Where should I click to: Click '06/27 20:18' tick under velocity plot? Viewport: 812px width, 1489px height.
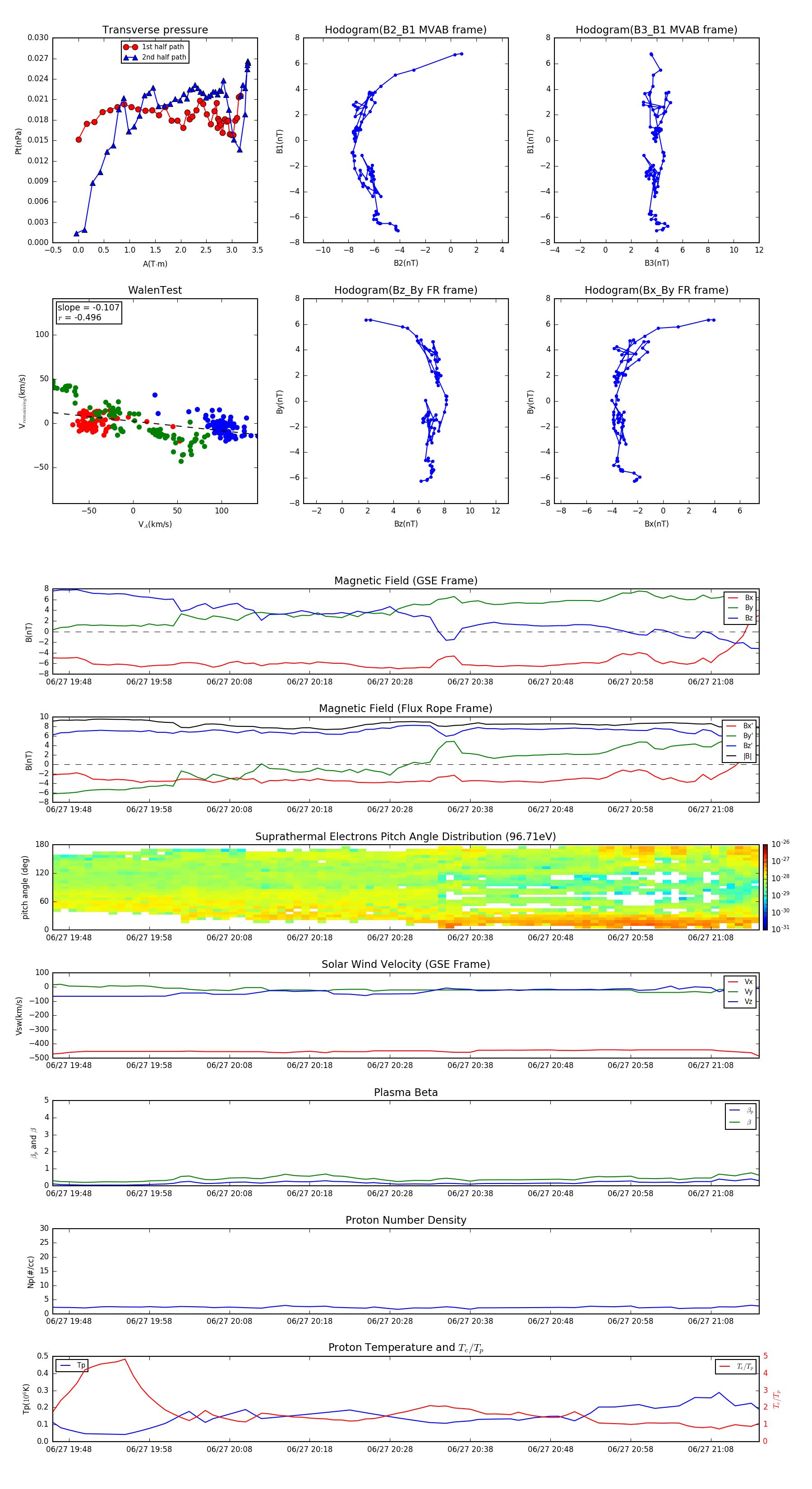[x=310, y=1066]
